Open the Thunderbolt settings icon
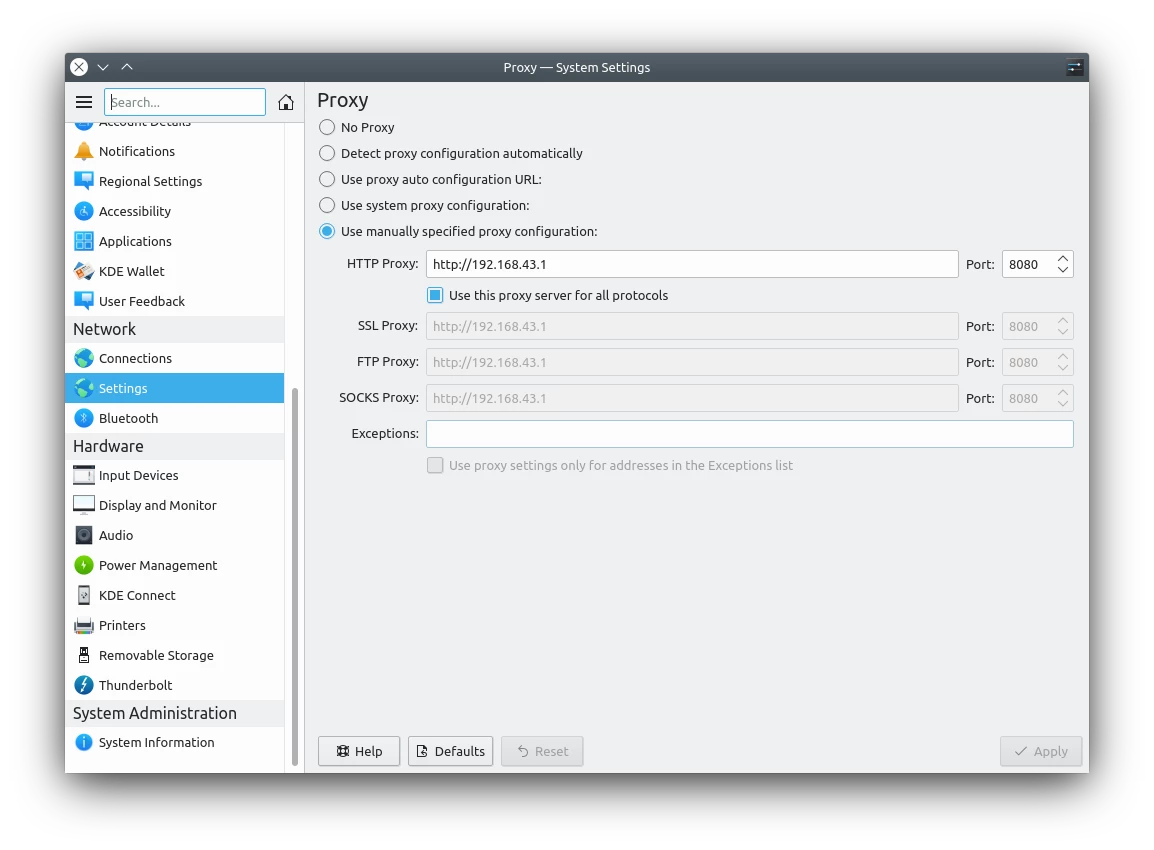Screen dimensions: 1154x850 point(84,685)
